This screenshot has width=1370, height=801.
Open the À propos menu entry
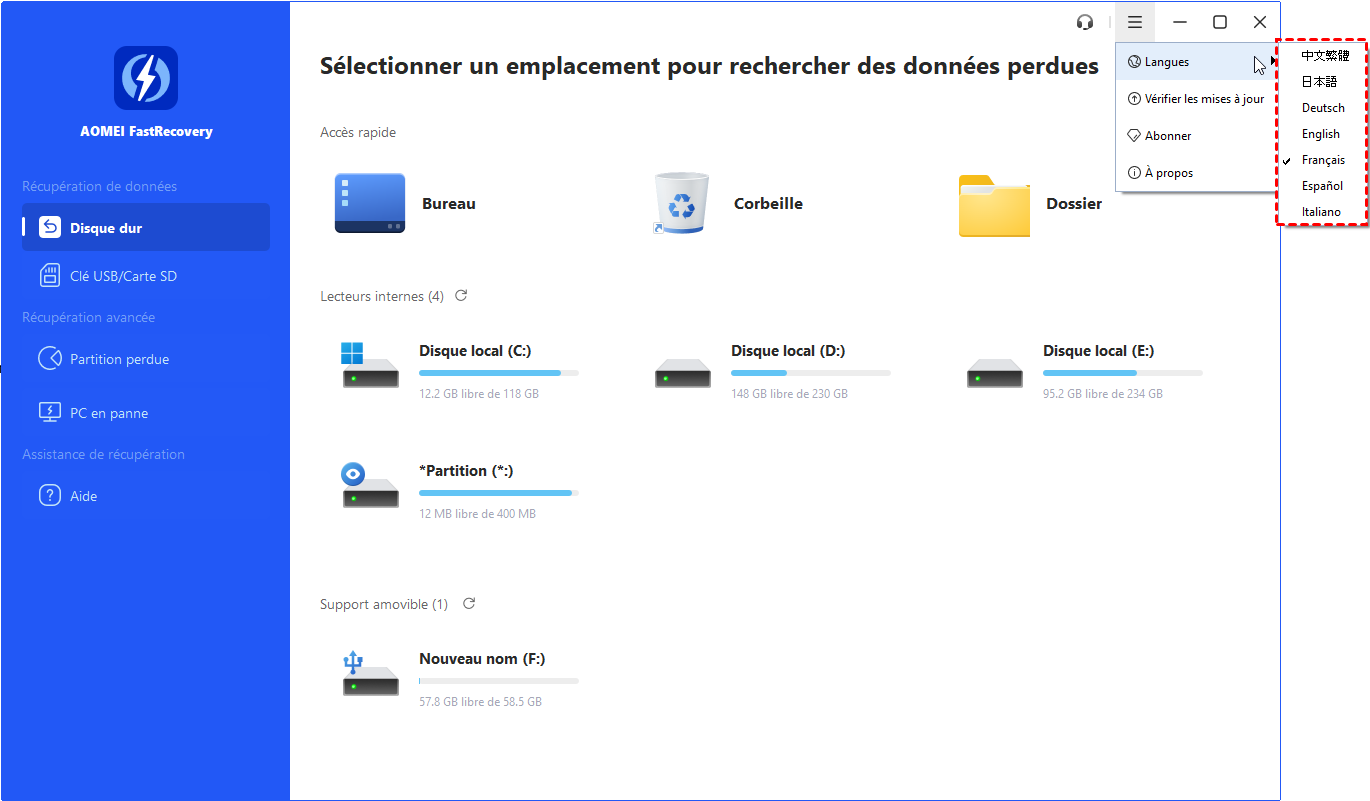[x=1168, y=173]
